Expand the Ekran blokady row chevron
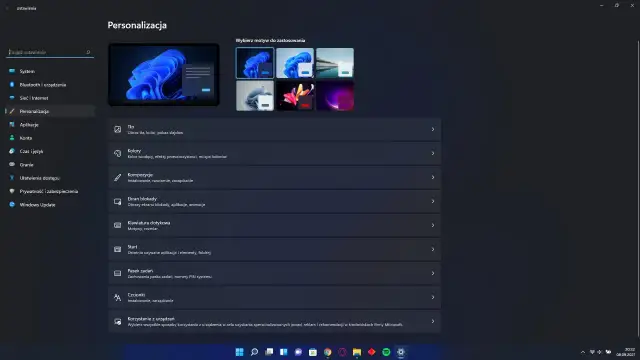This screenshot has height=360, width=640. [x=433, y=201]
